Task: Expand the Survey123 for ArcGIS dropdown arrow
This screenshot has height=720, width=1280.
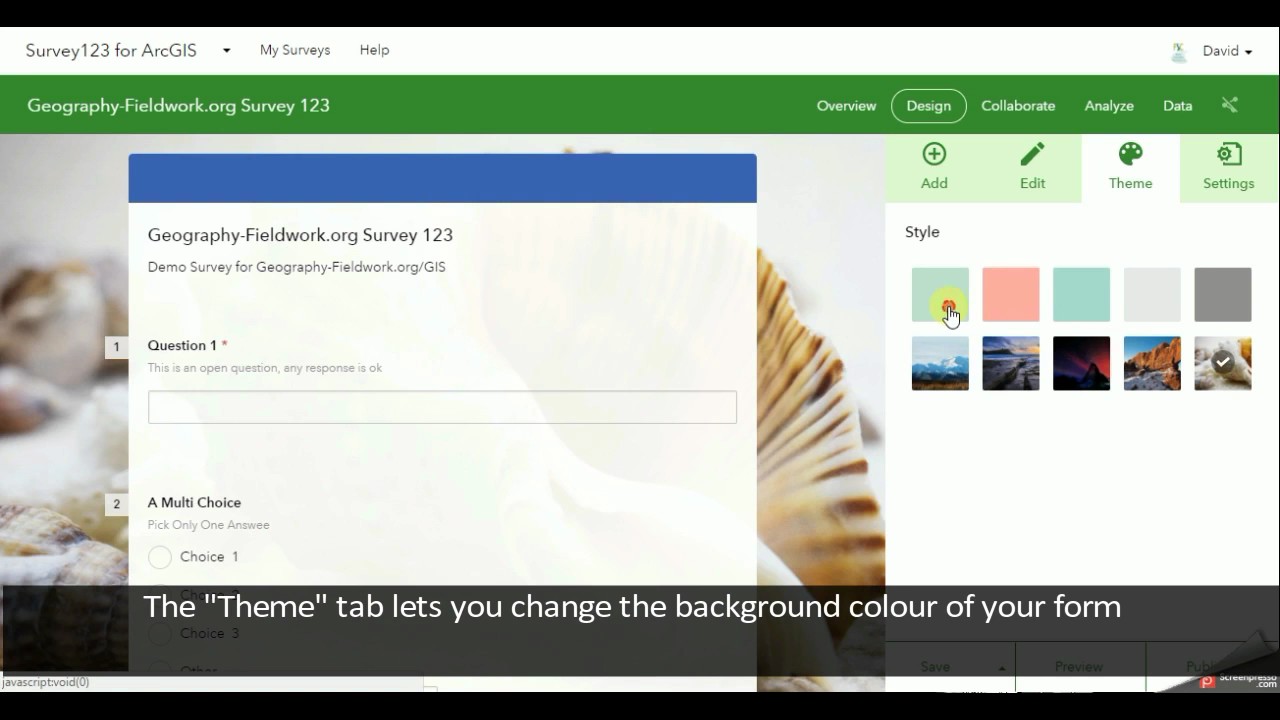Action: tap(227, 51)
